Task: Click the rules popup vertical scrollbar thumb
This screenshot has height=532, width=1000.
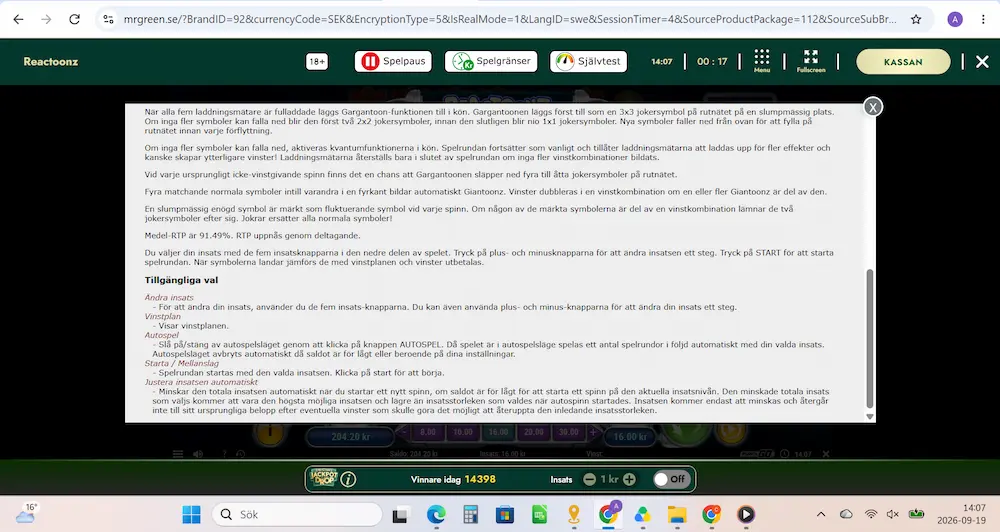Action: click(869, 338)
